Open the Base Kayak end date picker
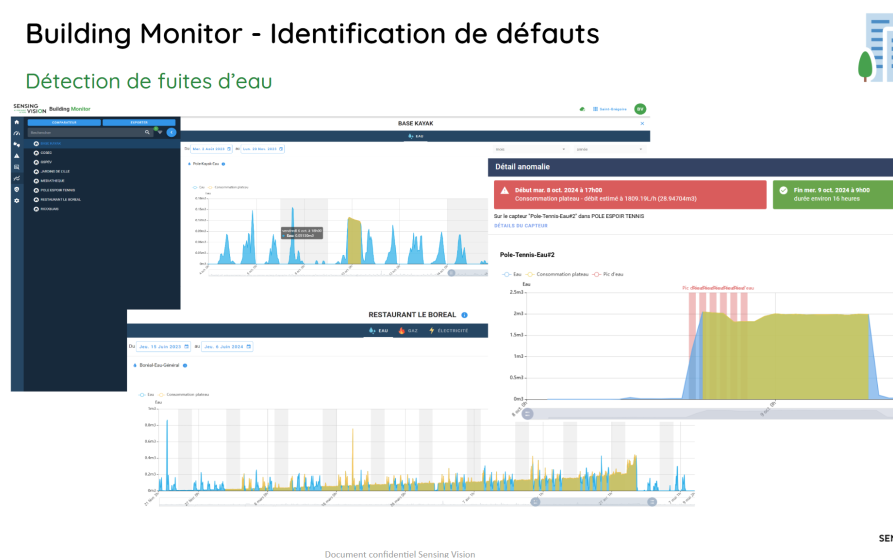Screen dimensions: 893x558 (x=263, y=149)
